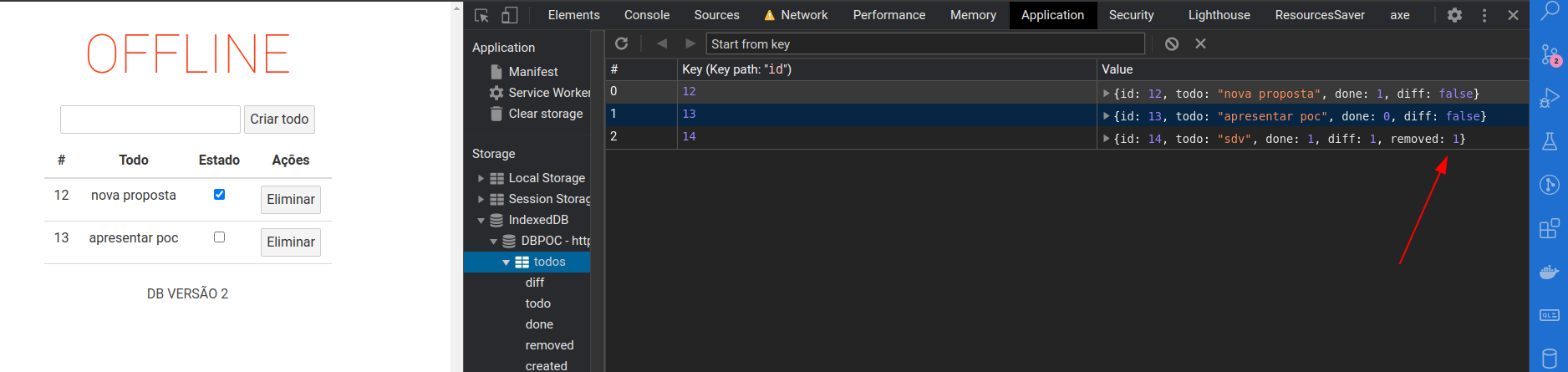This screenshot has width=1568, height=372.
Task: Click Eliminar for 'nova proposta'
Action: (x=290, y=199)
